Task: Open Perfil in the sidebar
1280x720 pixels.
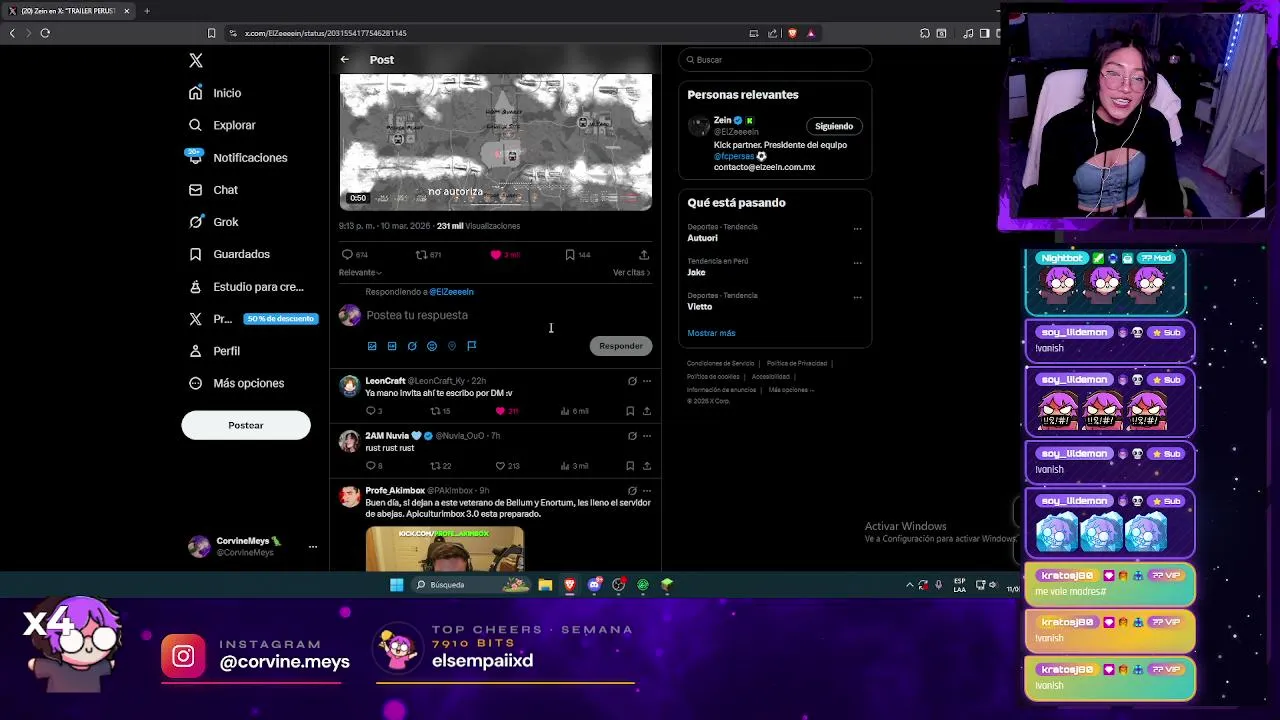Action: point(214,351)
